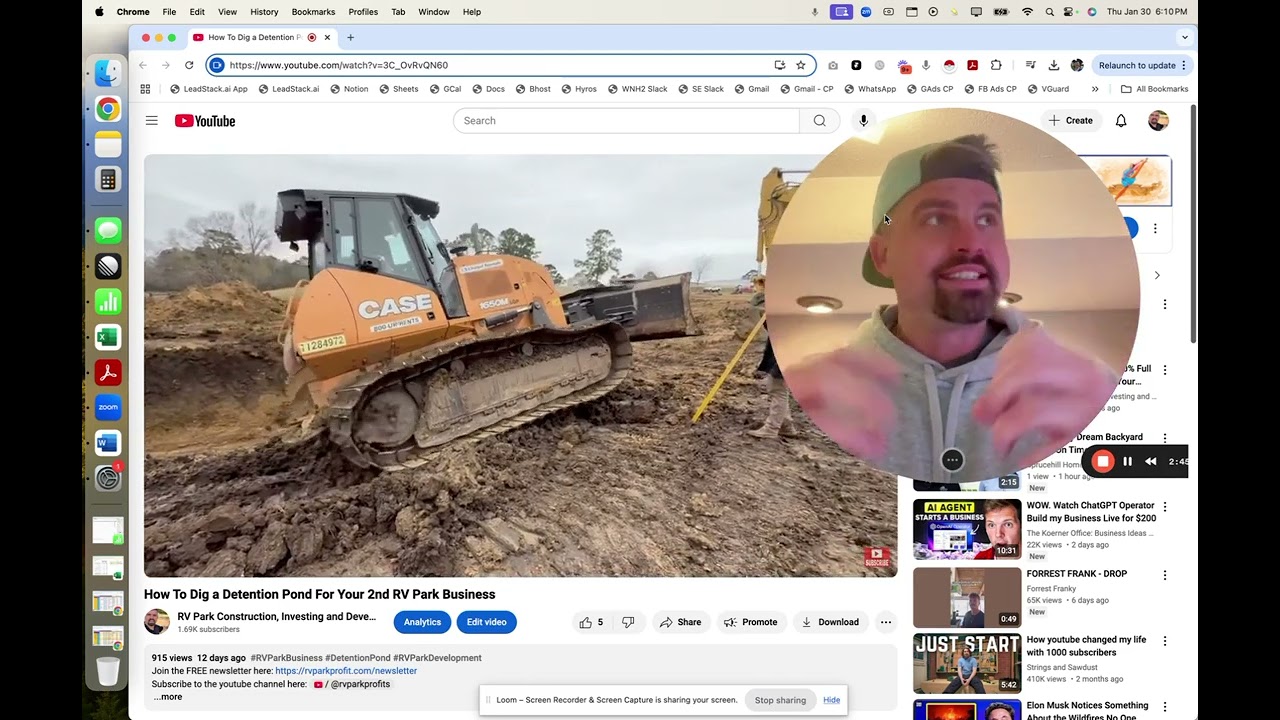
Task: Click the Adobe Acrobat extension icon
Action: (972, 65)
